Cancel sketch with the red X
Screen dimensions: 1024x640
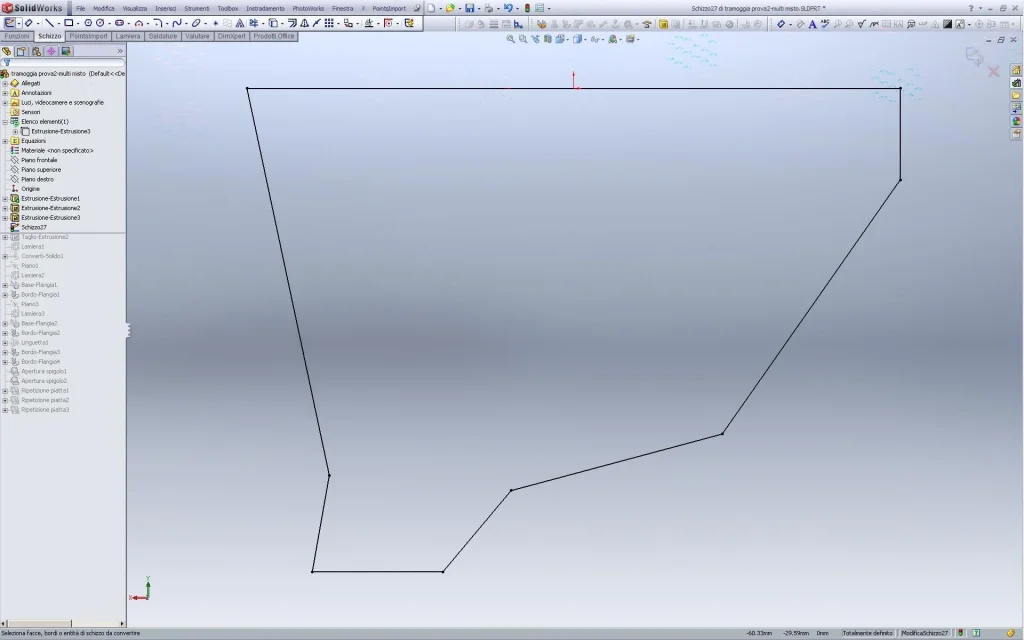tap(993, 71)
